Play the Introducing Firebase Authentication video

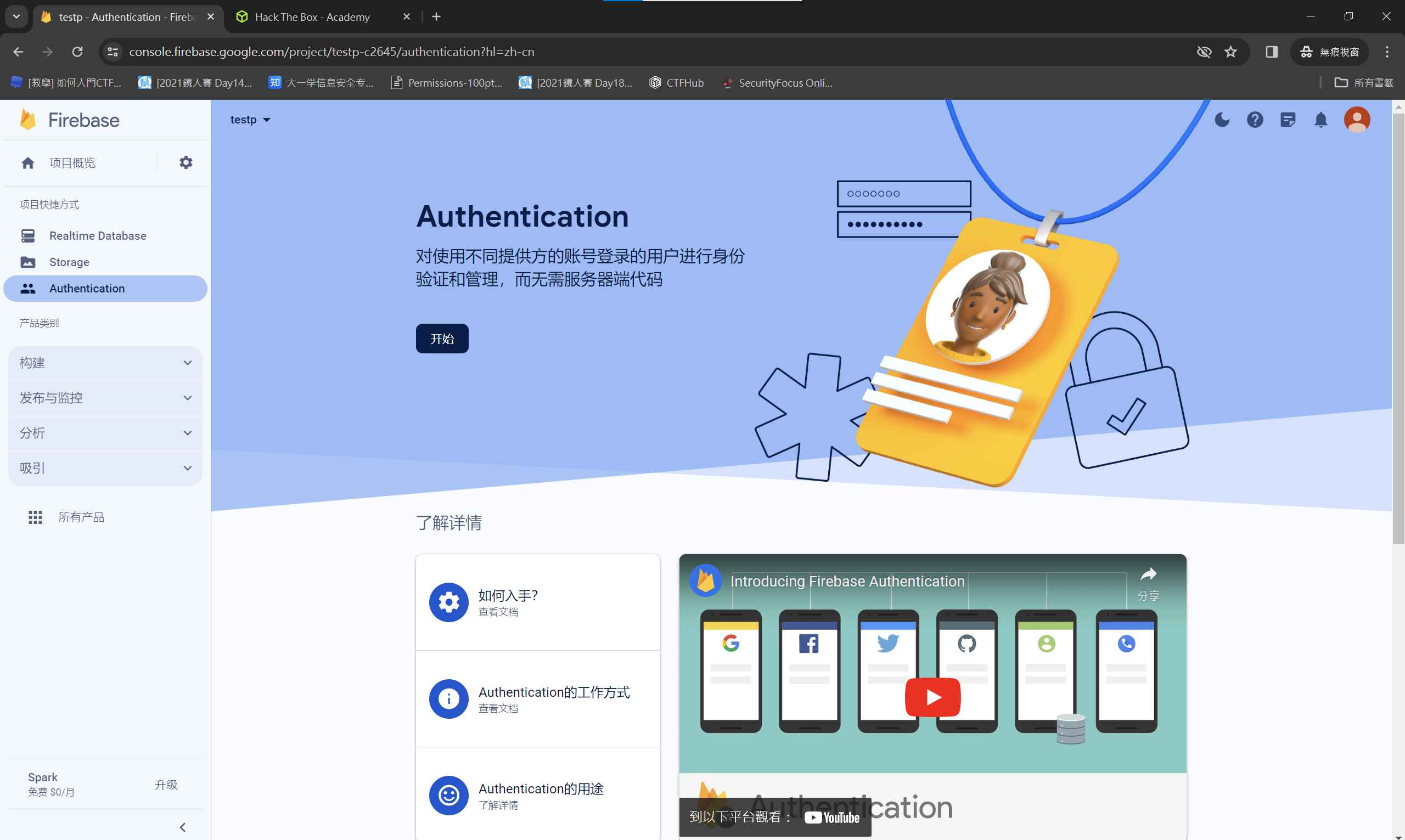click(932, 697)
